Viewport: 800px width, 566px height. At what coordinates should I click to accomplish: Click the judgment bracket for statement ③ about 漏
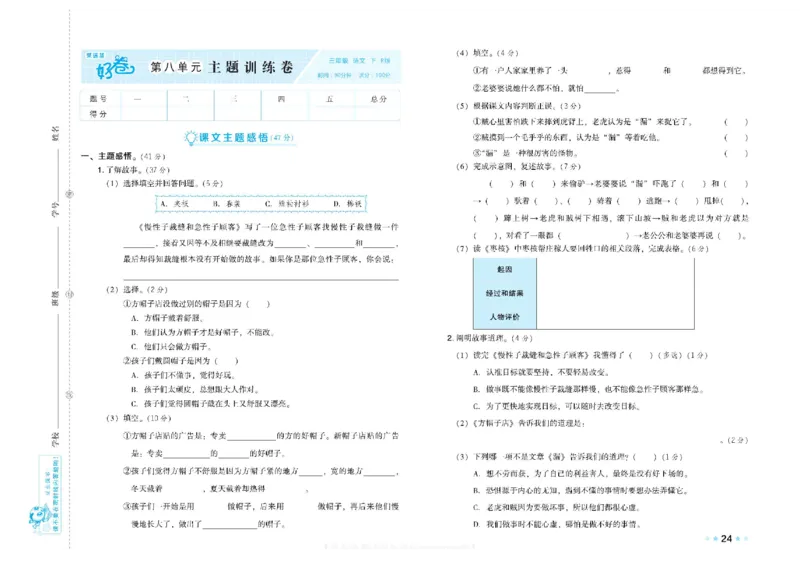coord(736,153)
